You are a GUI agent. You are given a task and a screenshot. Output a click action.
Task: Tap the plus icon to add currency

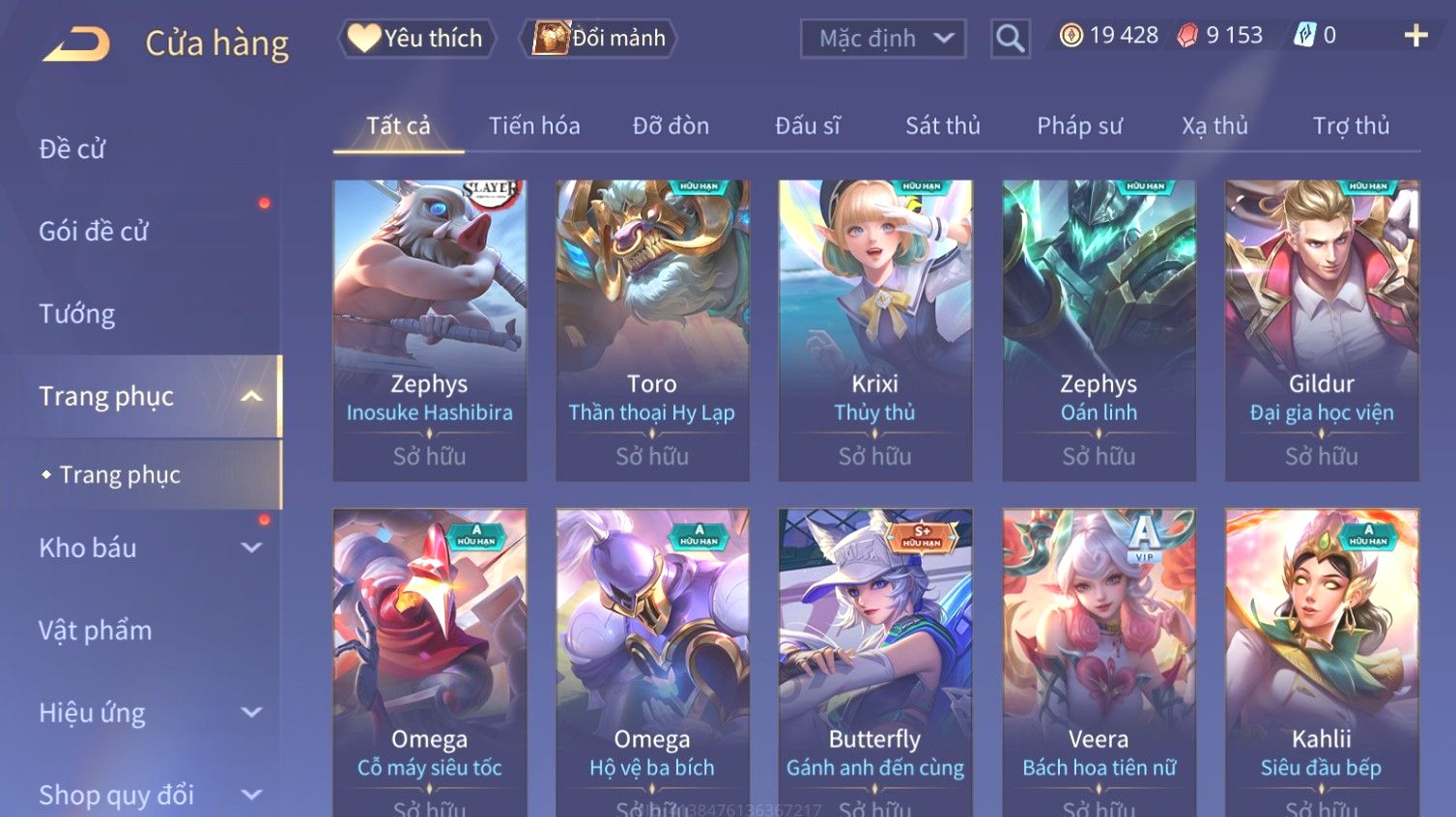pos(1415,36)
